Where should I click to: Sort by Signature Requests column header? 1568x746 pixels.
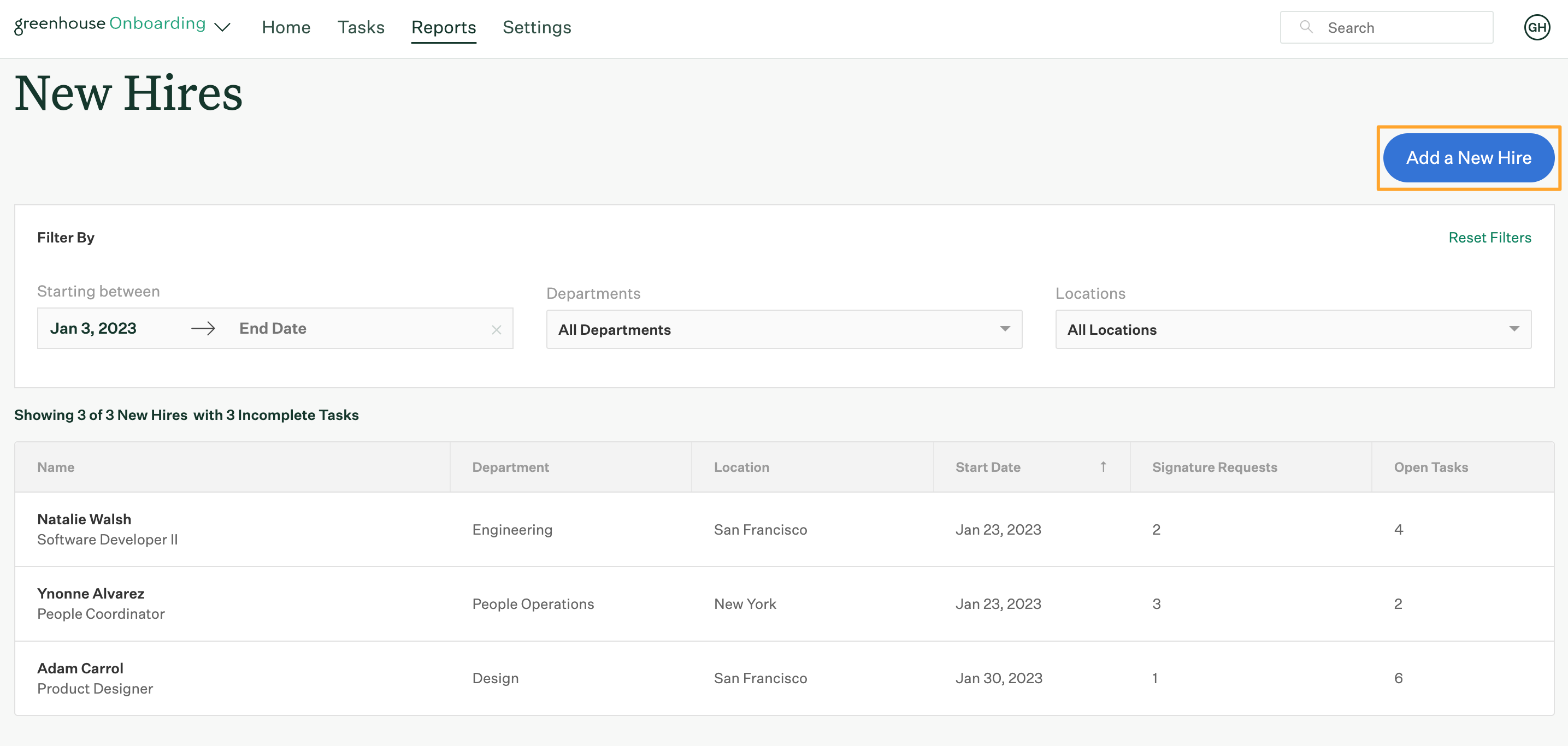[1215, 467]
